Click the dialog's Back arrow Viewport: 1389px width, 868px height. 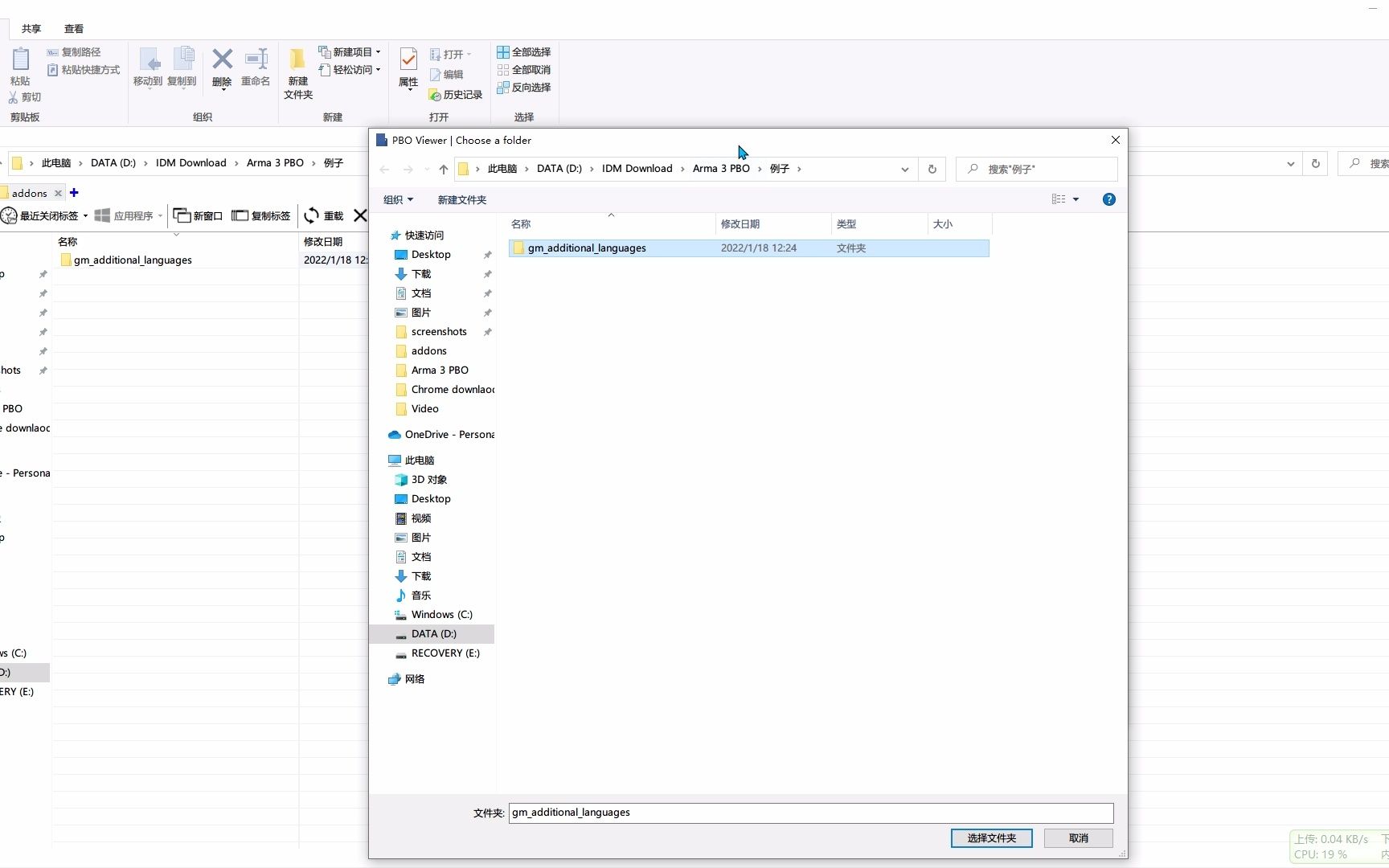(x=384, y=170)
